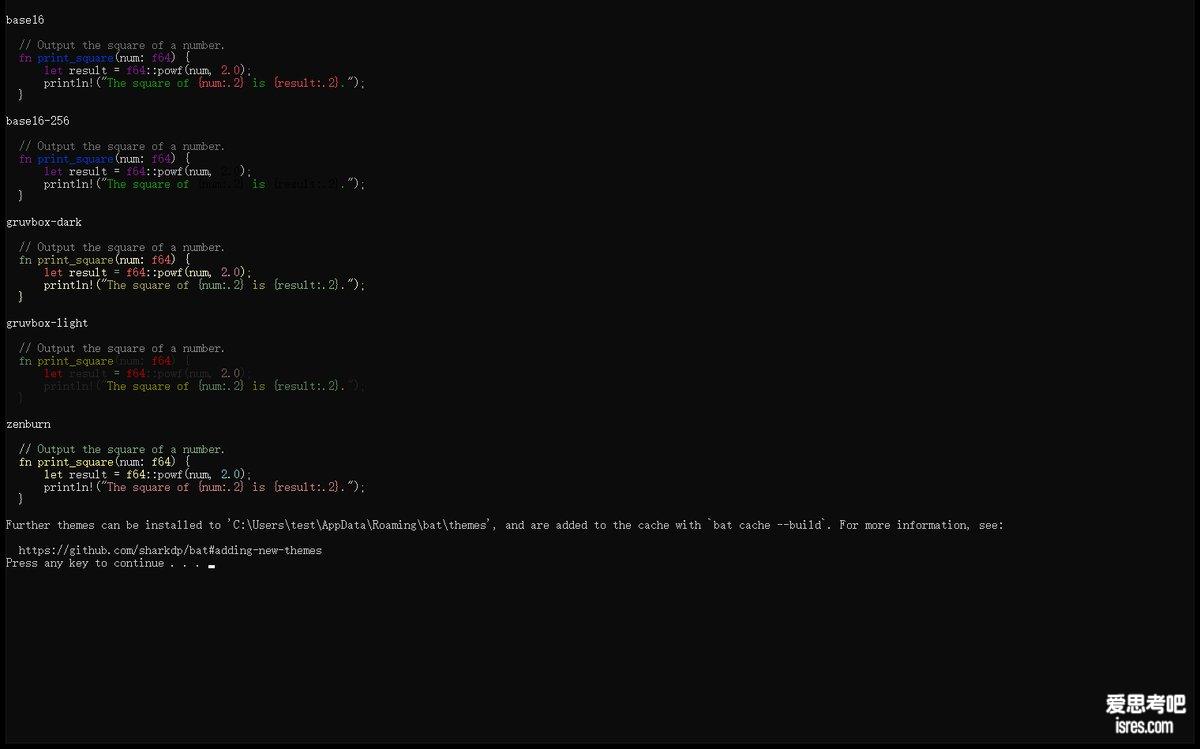Click "fn print_square" line in base16 sample
Image resolution: width=1200 pixels, height=749 pixels.
[x=105, y=58]
